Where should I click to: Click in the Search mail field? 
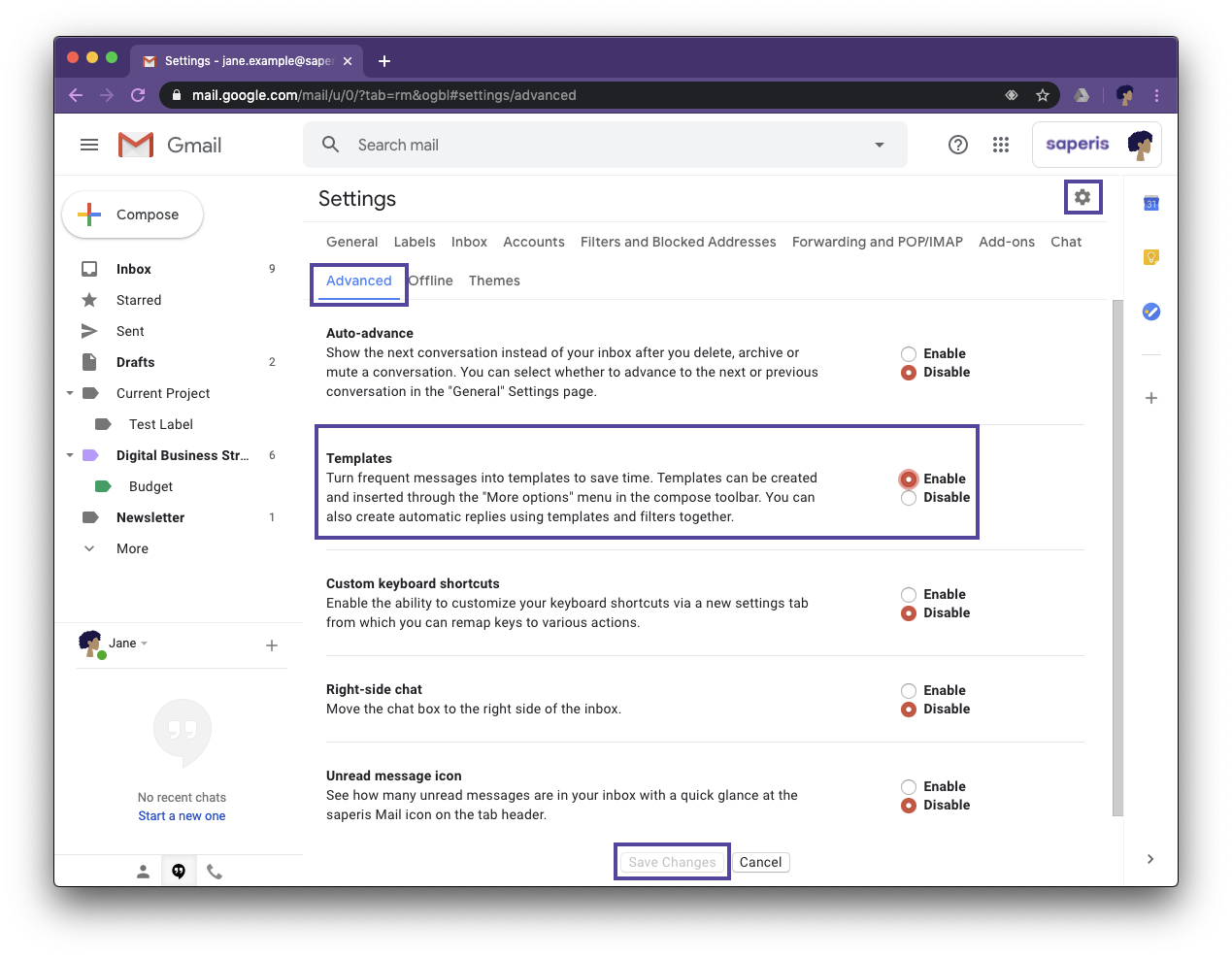click(x=605, y=145)
